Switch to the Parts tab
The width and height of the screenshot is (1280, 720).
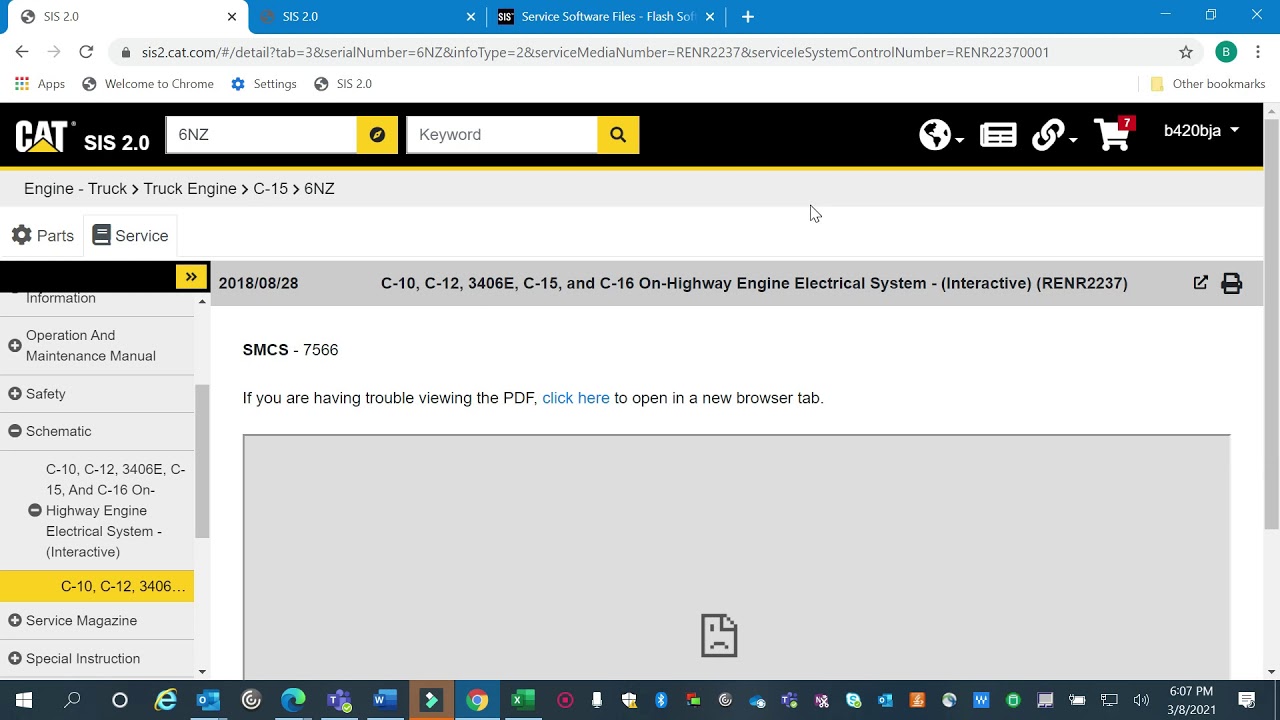[43, 236]
